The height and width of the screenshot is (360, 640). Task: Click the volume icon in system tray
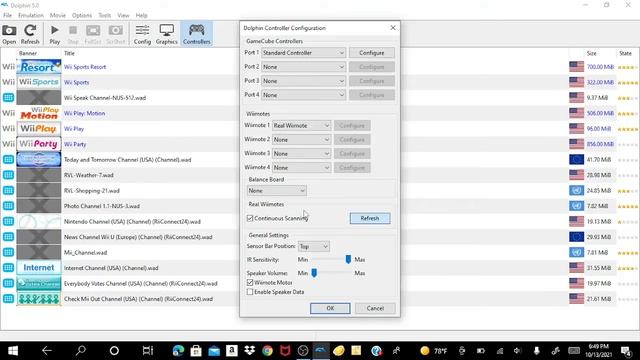click(518, 351)
